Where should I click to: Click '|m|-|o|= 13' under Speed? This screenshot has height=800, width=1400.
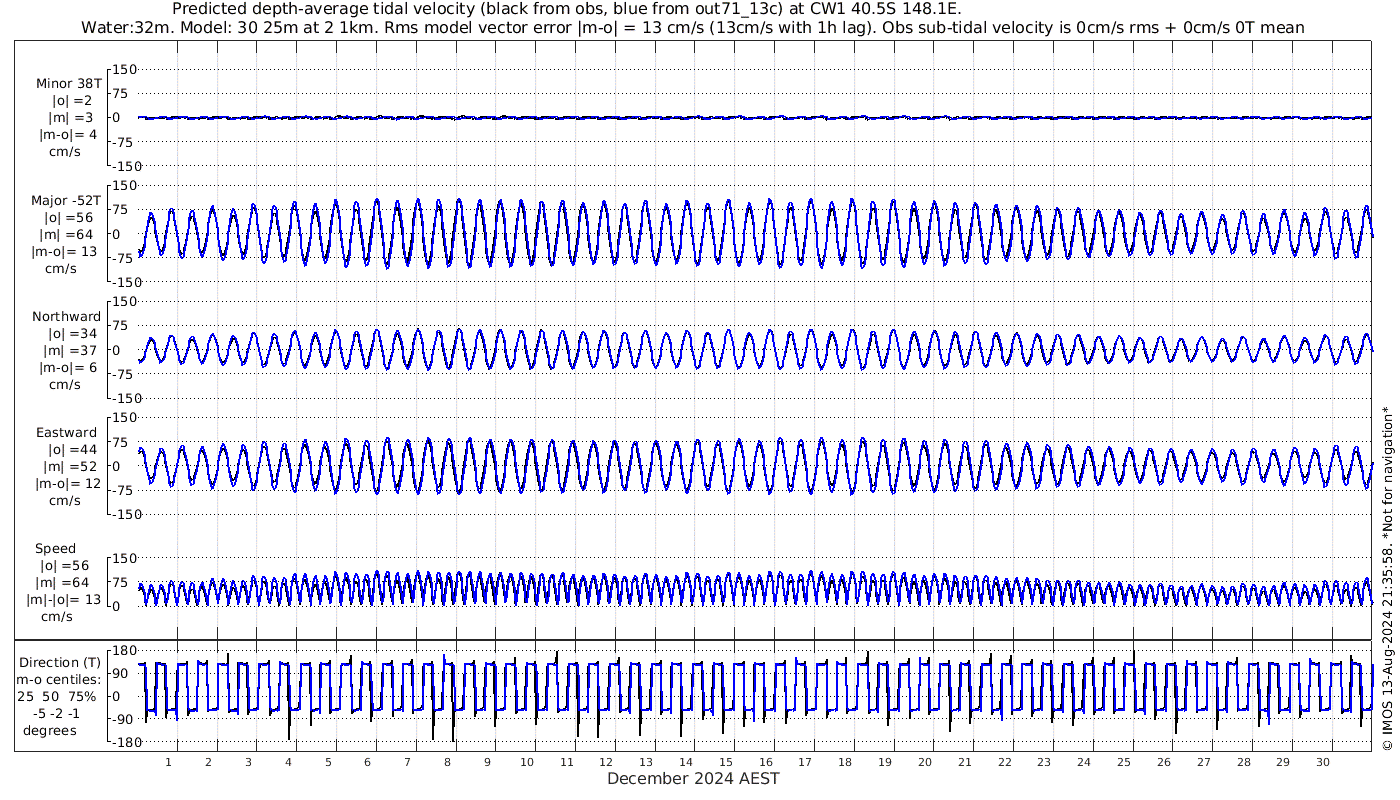coord(64,600)
